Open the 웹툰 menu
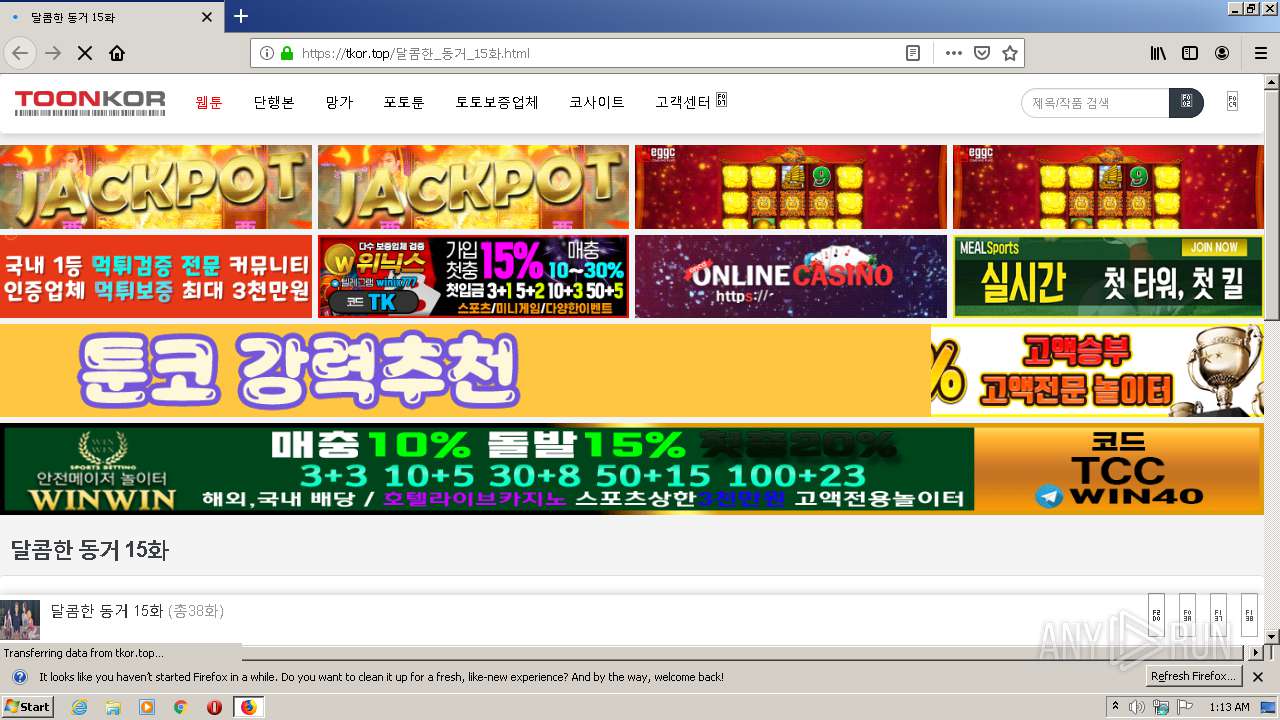Image resolution: width=1280 pixels, height=720 pixels. click(x=209, y=102)
